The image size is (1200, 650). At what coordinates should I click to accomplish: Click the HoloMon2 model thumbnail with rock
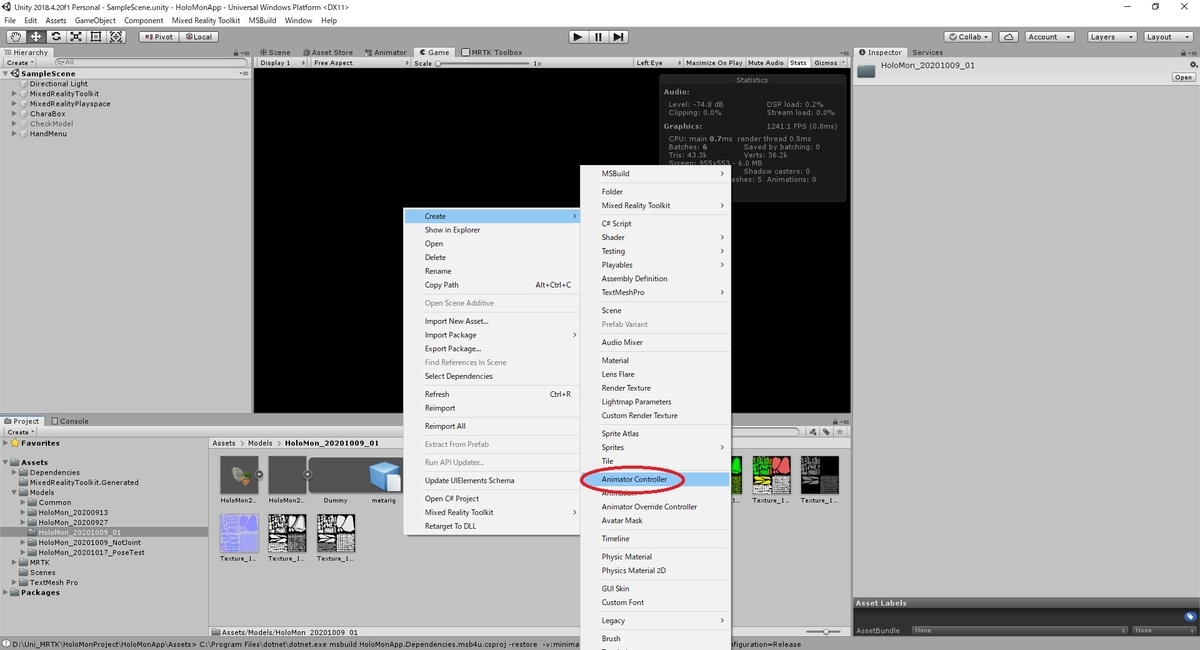point(239,474)
